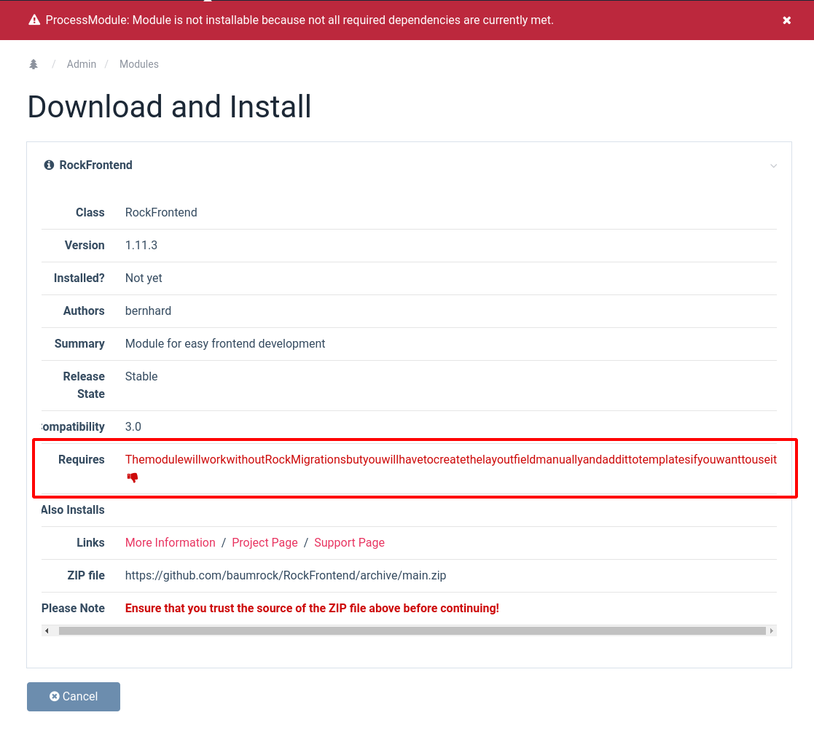Collapse the RockFrontend panel with the chevron
Screen dimensions: 814x750
tap(773, 166)
